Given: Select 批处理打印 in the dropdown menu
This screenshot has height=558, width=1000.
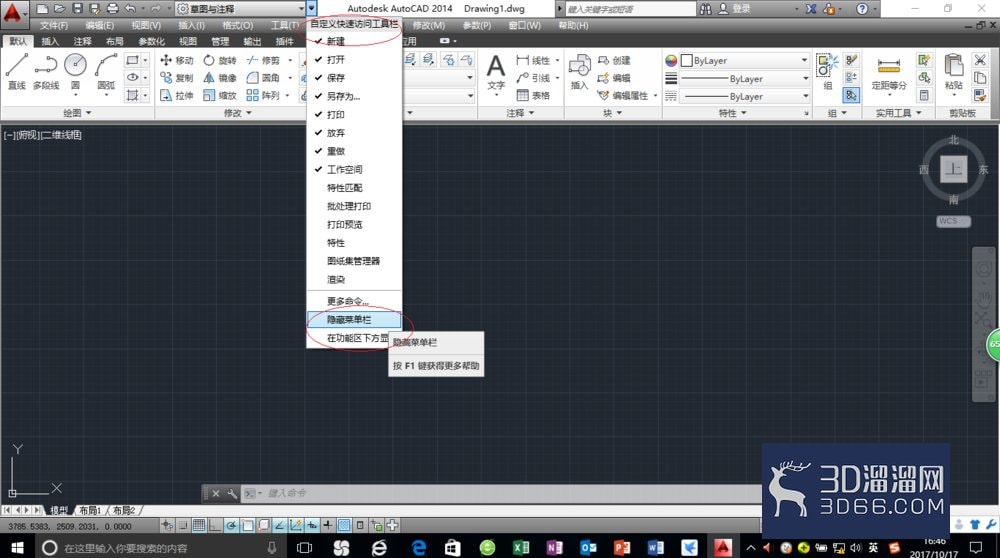Looking at the screenshot, I should tap(354, 207).
